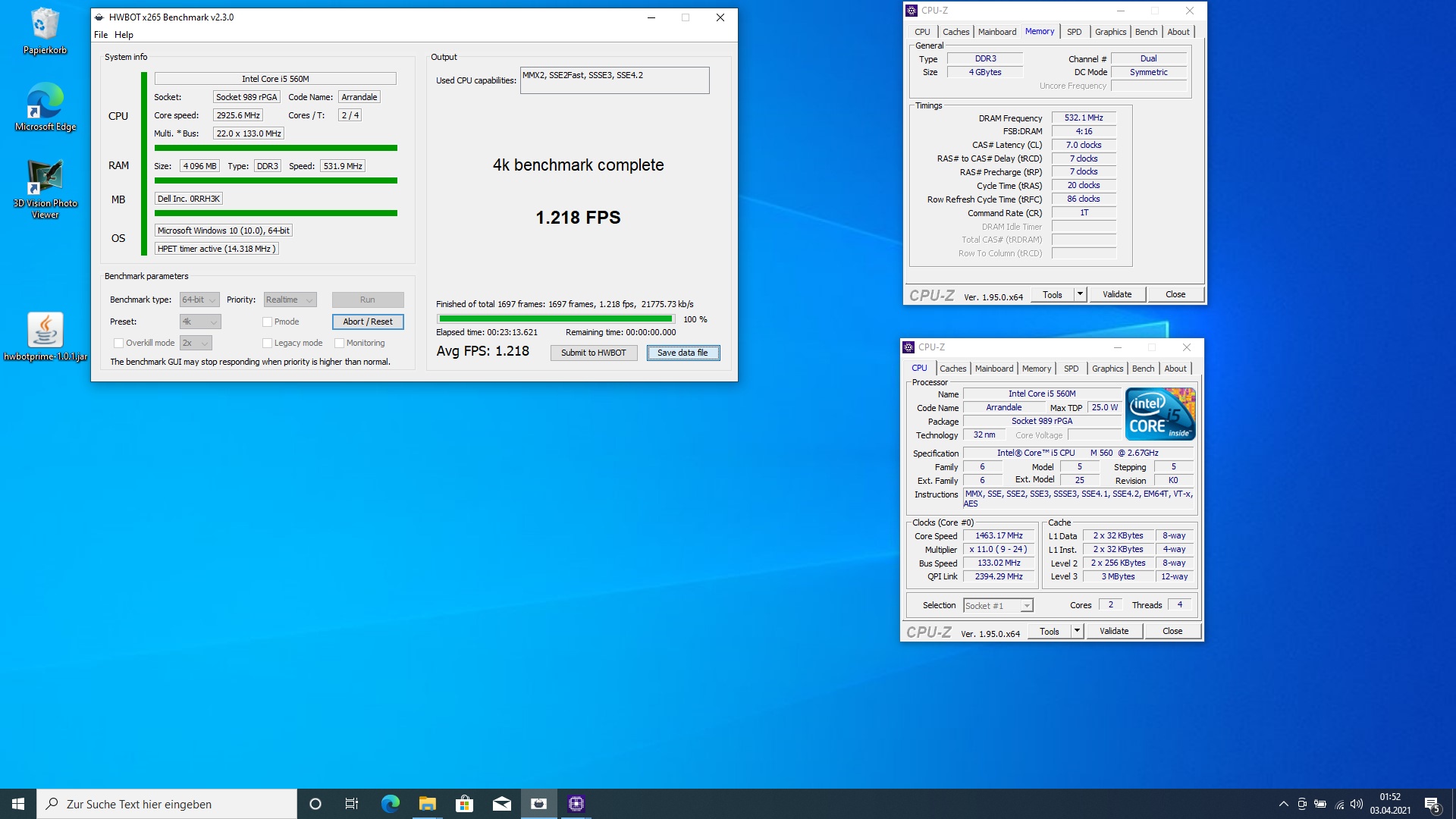
Task: Open the File menu in HWBOT
Action: coord(101,35)
